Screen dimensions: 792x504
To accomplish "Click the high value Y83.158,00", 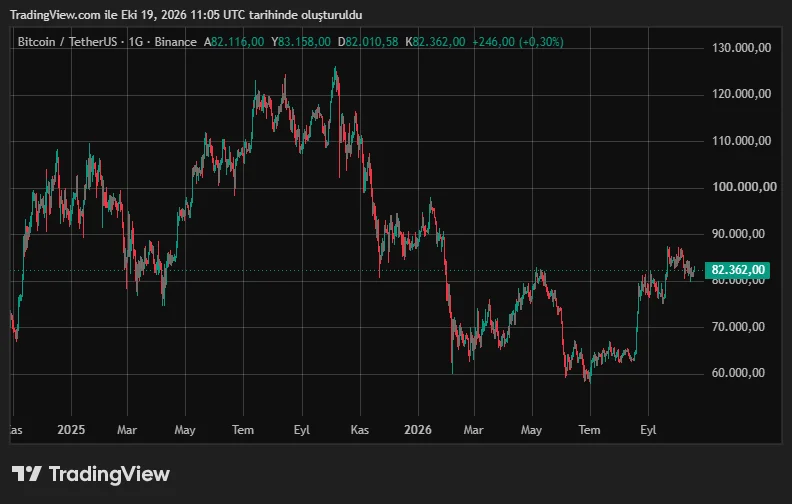I will click(301, 42).
